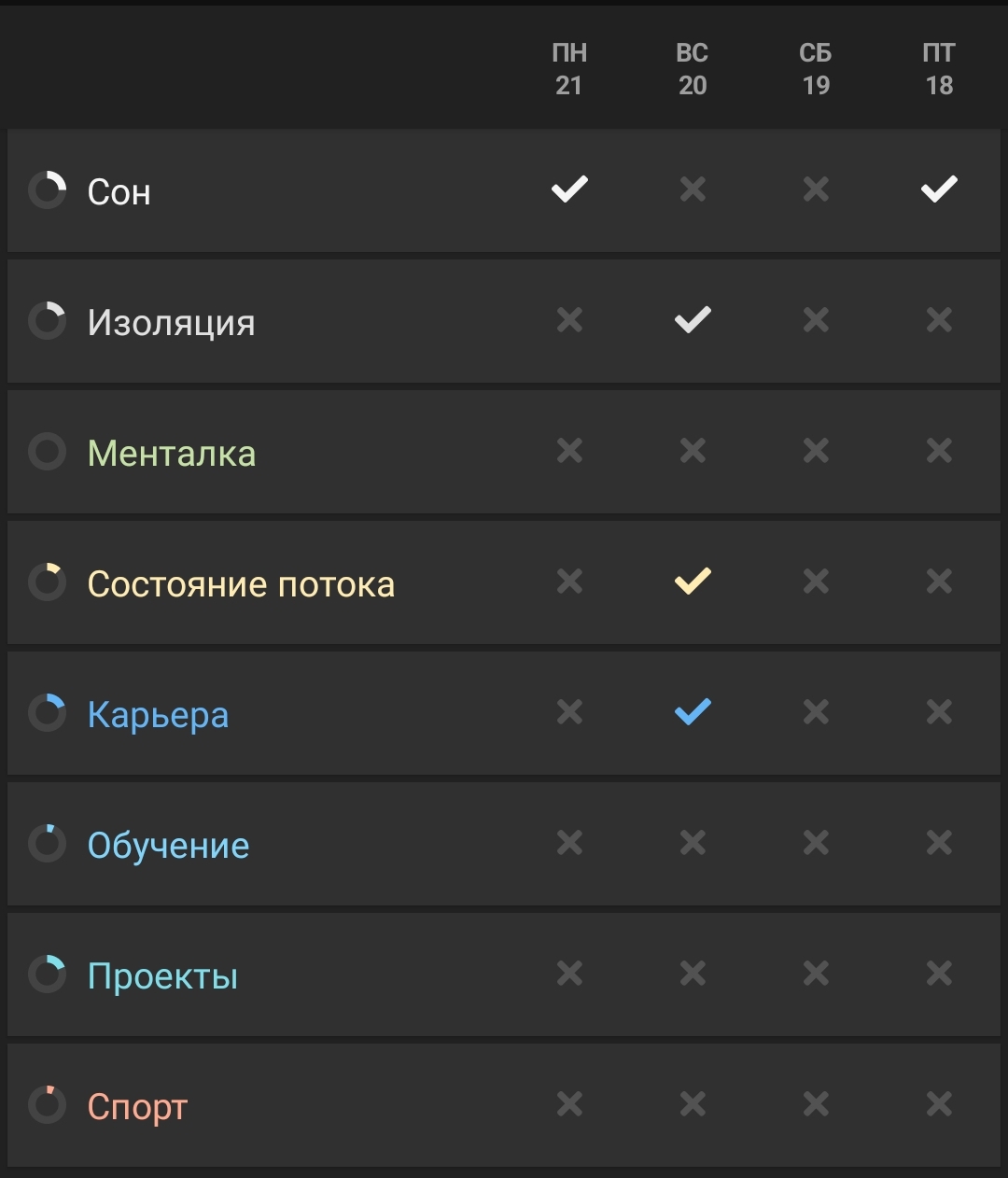Click the blue ring icon beside Карьера
This screenshot has height=1178, width=1008.
47,713
